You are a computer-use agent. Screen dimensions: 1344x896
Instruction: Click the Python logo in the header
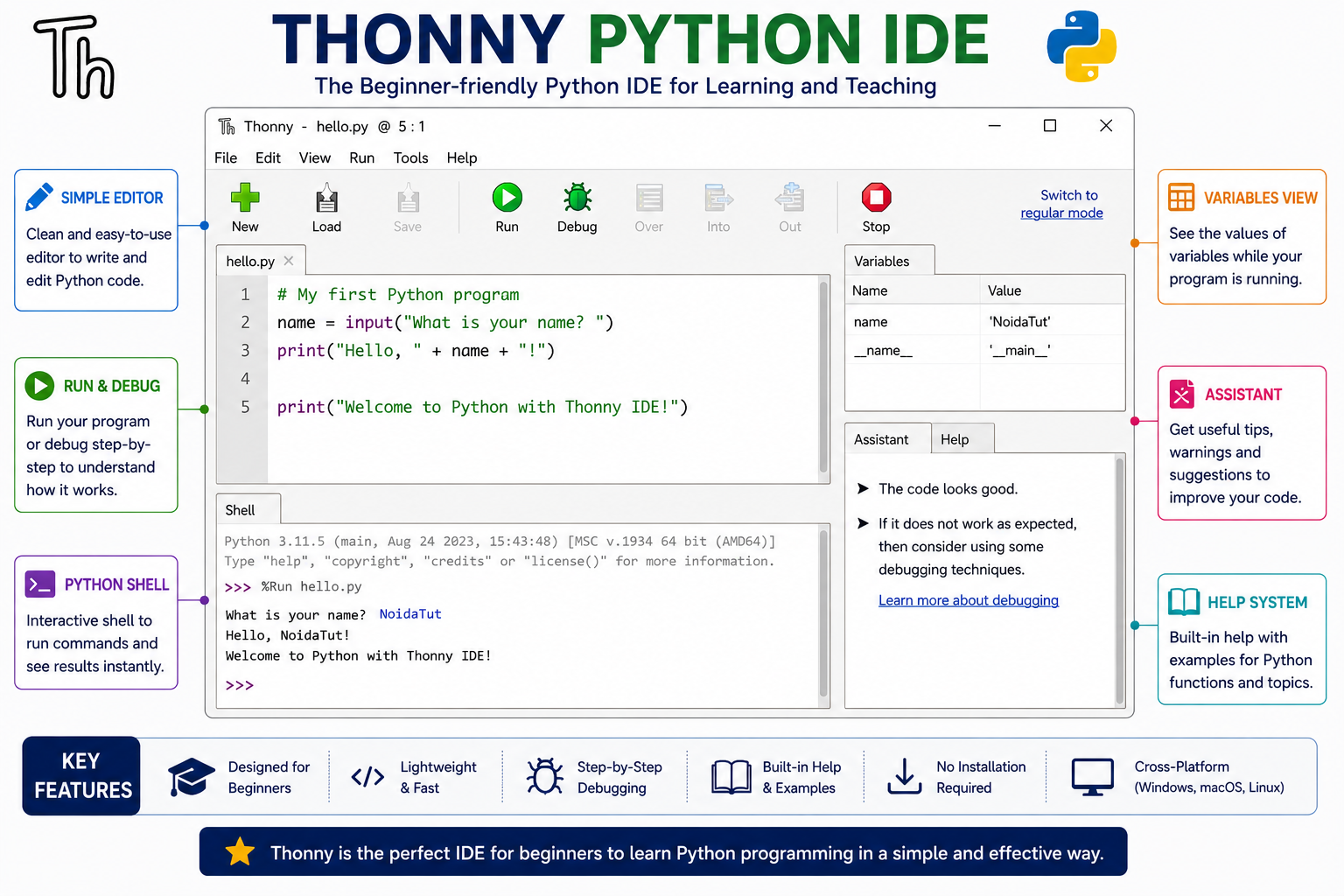click(x=1081, y=45)
